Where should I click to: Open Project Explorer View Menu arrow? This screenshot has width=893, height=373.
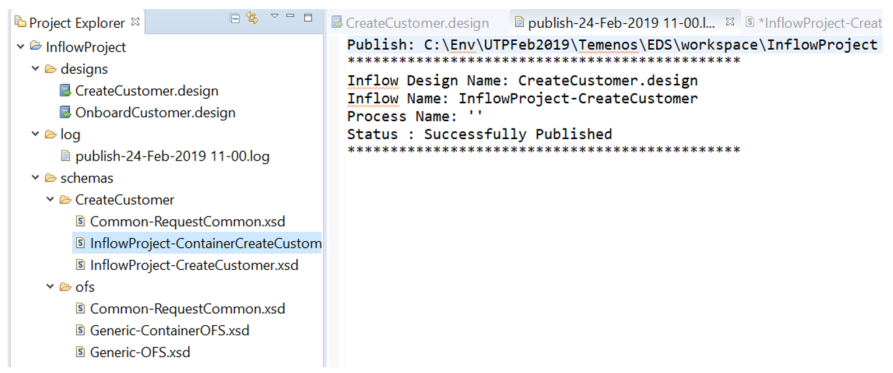275,16
